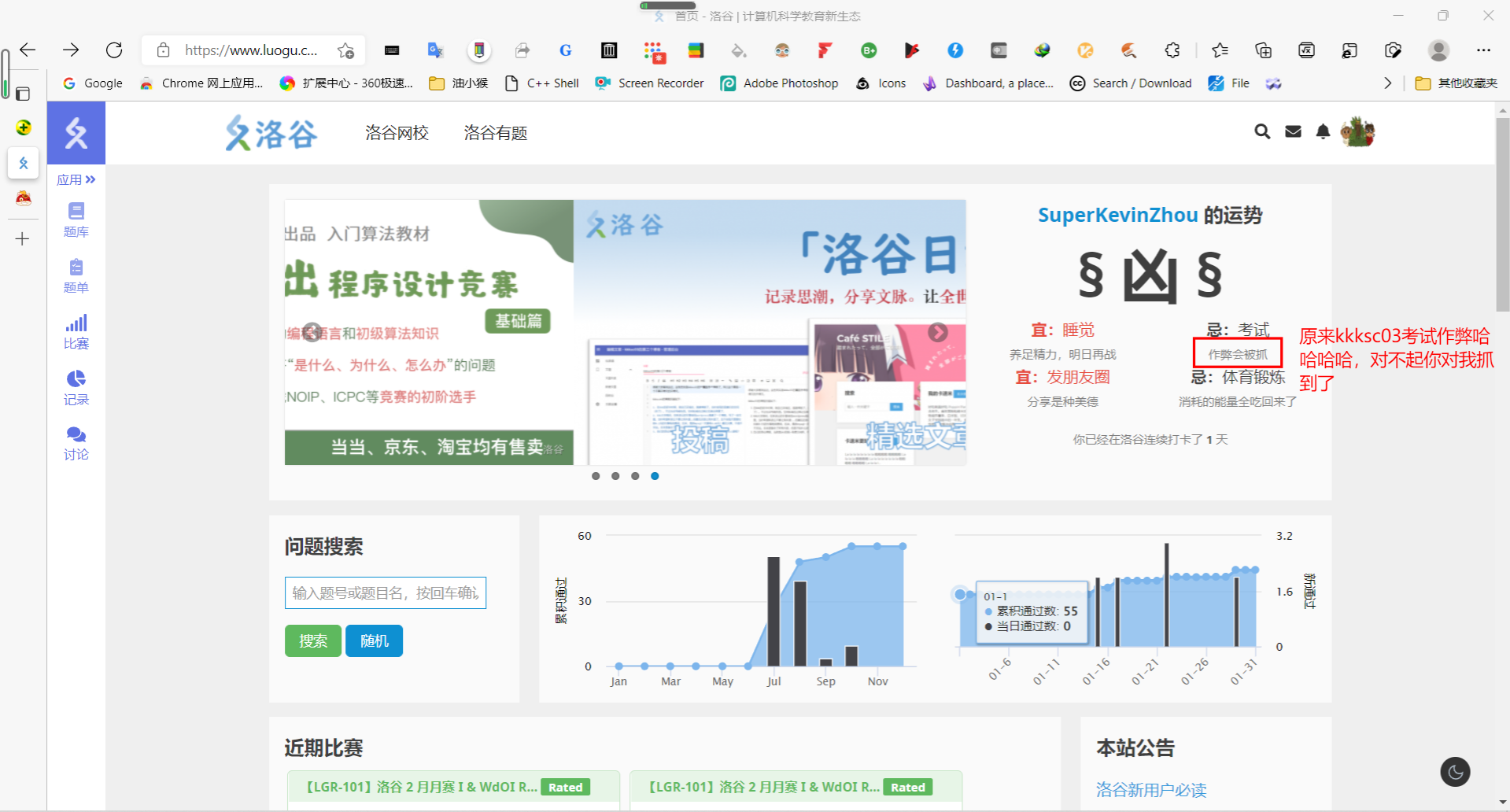This screenshot has height=812, width=1510.
Task: Open the 其他收藏夹 bookmarks folder
Action: pos(1456,83)
